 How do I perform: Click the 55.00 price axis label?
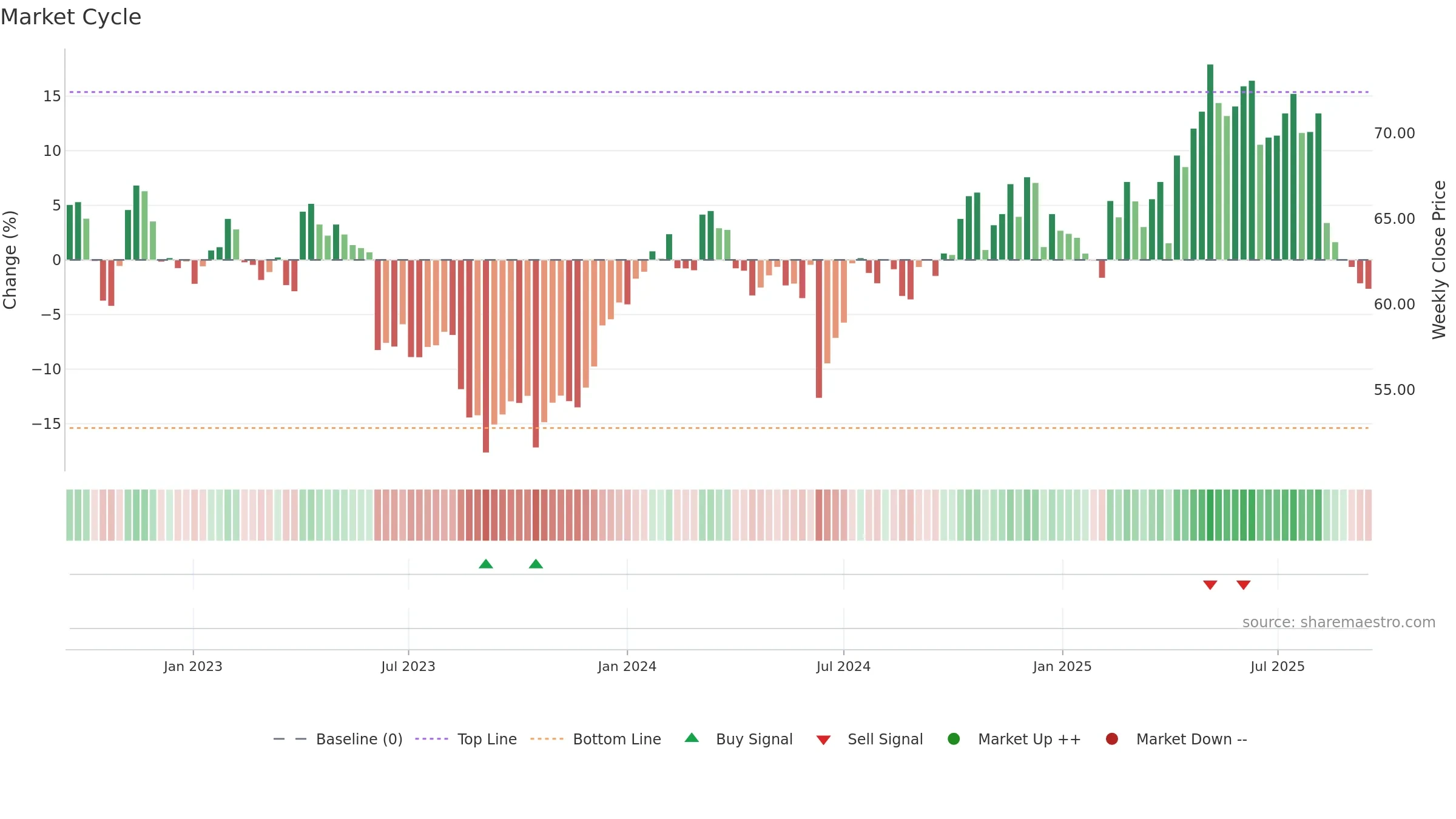tap(1394, 389)
